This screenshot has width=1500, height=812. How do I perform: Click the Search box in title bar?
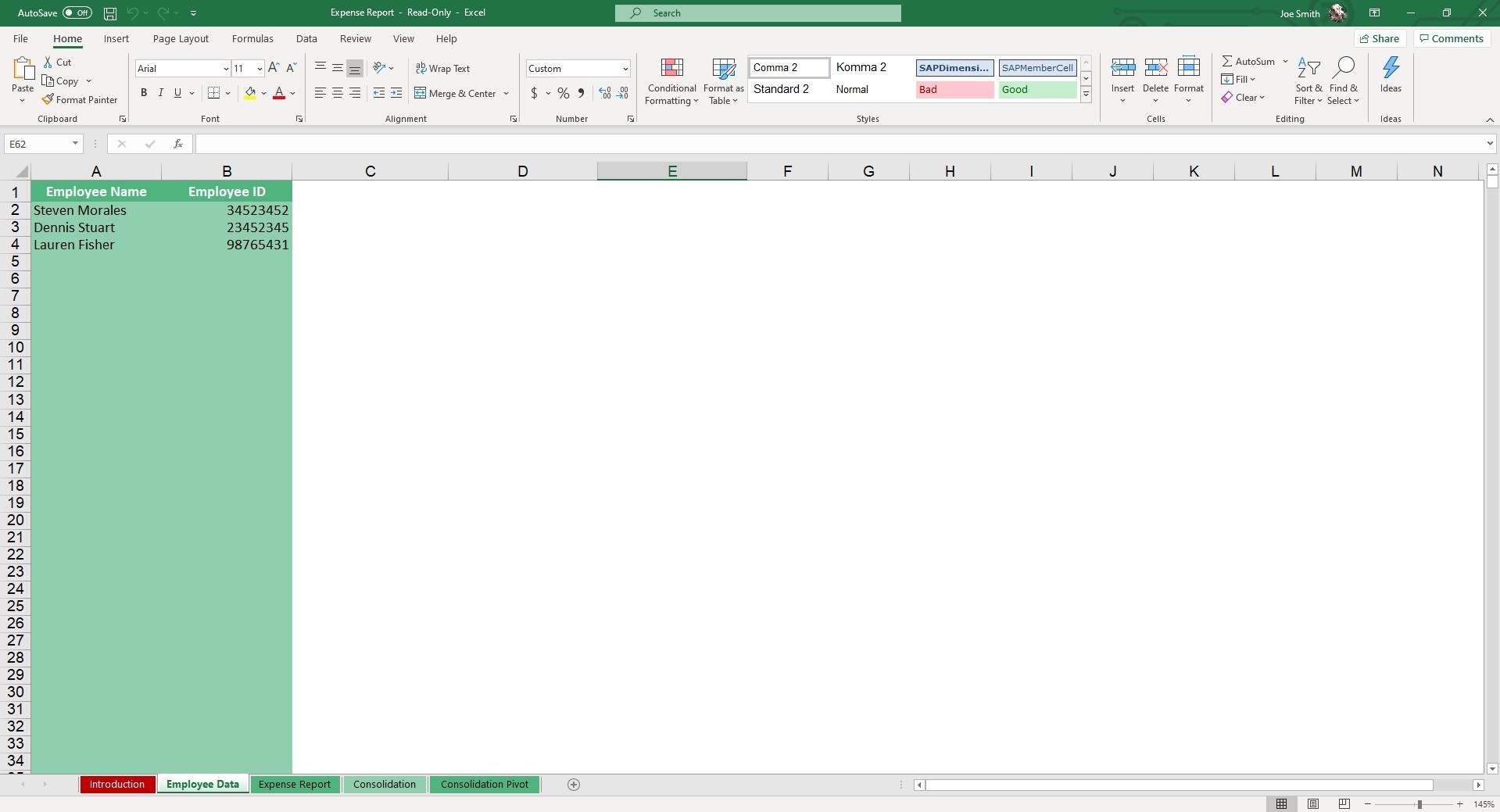click(757, 13)
